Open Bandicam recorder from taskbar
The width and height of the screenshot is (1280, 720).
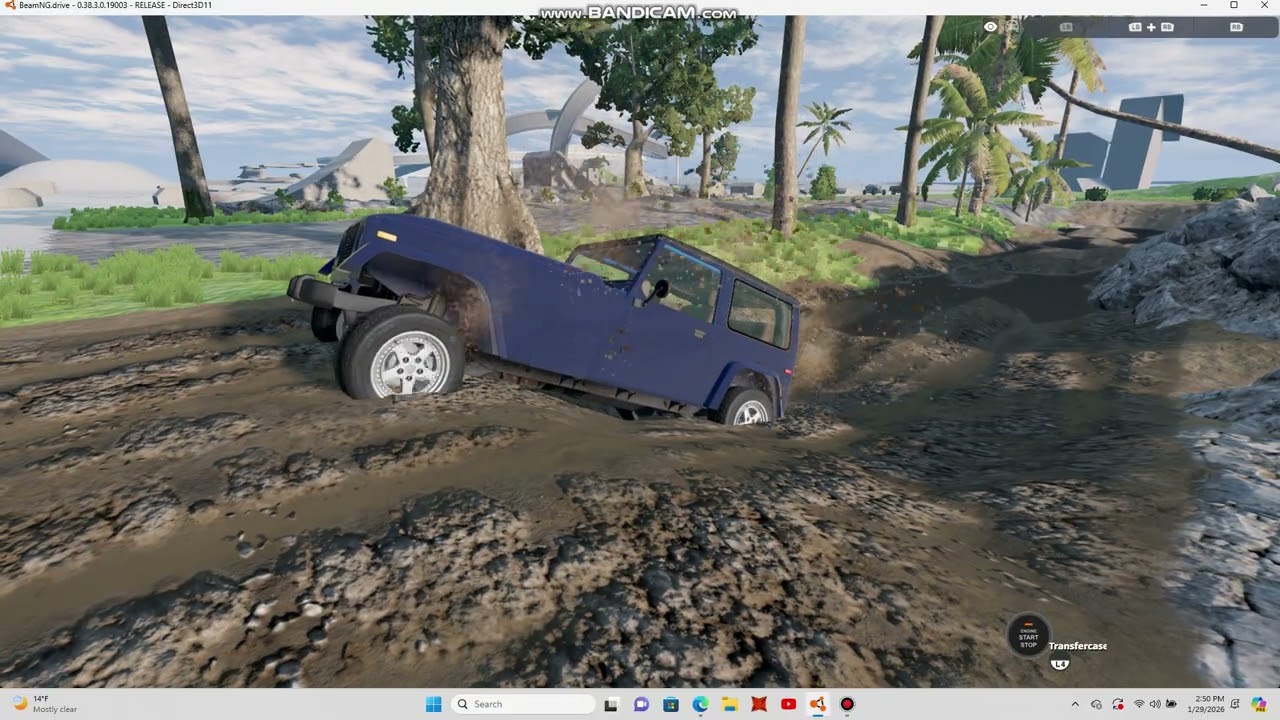pyautogui.click(x=847, y=704)
